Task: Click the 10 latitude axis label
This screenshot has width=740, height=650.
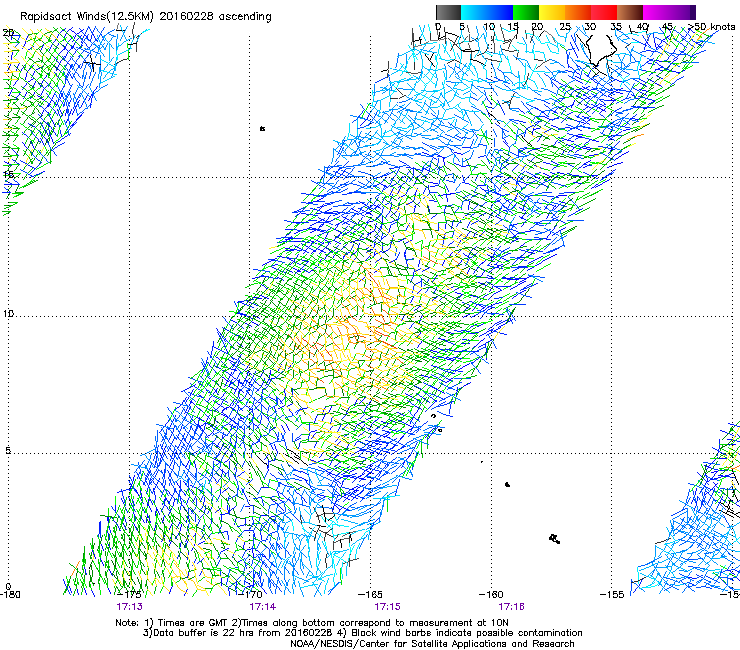Action: point(8,314)
